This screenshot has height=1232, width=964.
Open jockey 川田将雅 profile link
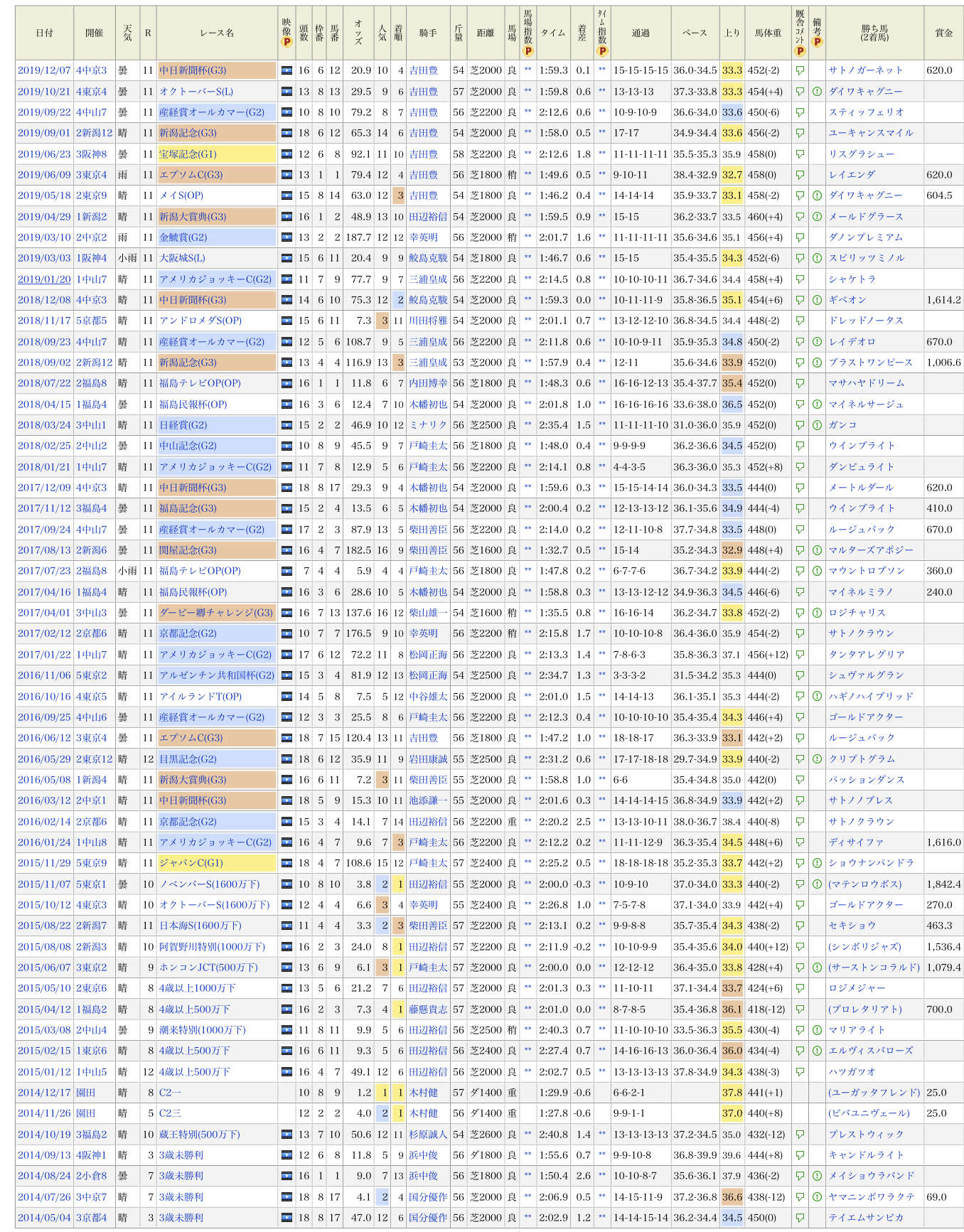coord(428,321)
